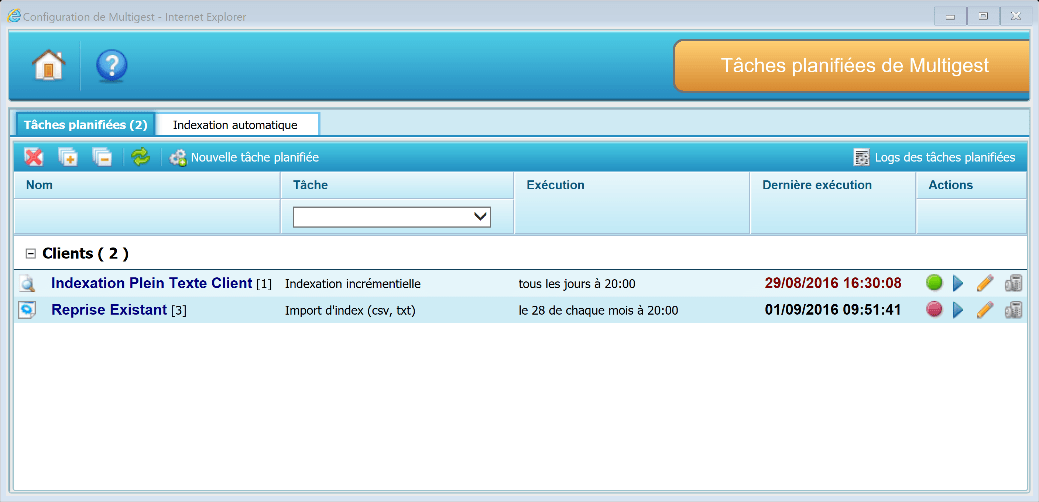Click the expand all groups icon

(x=68, y=157)
